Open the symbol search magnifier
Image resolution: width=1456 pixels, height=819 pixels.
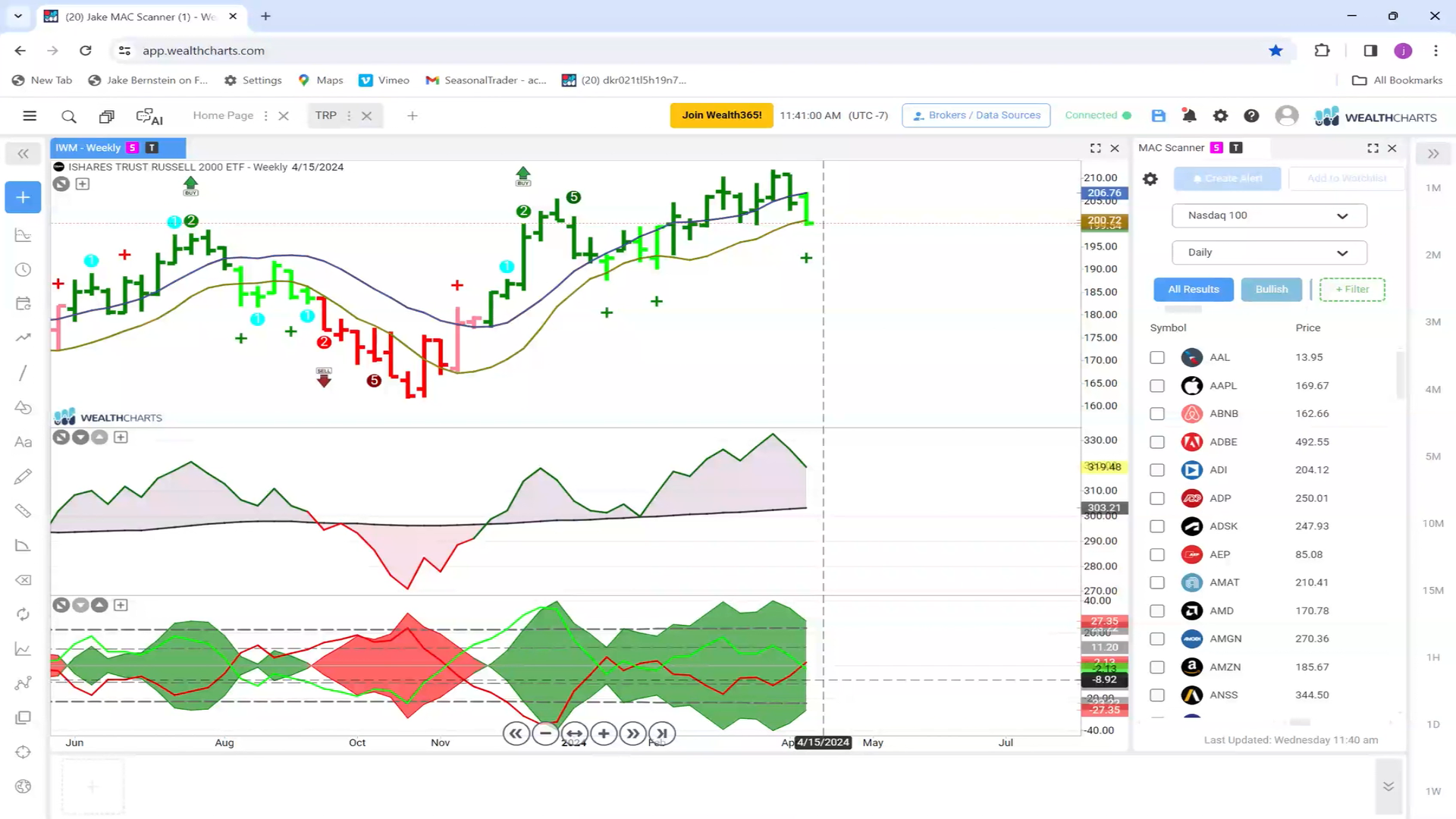point(69,116)
